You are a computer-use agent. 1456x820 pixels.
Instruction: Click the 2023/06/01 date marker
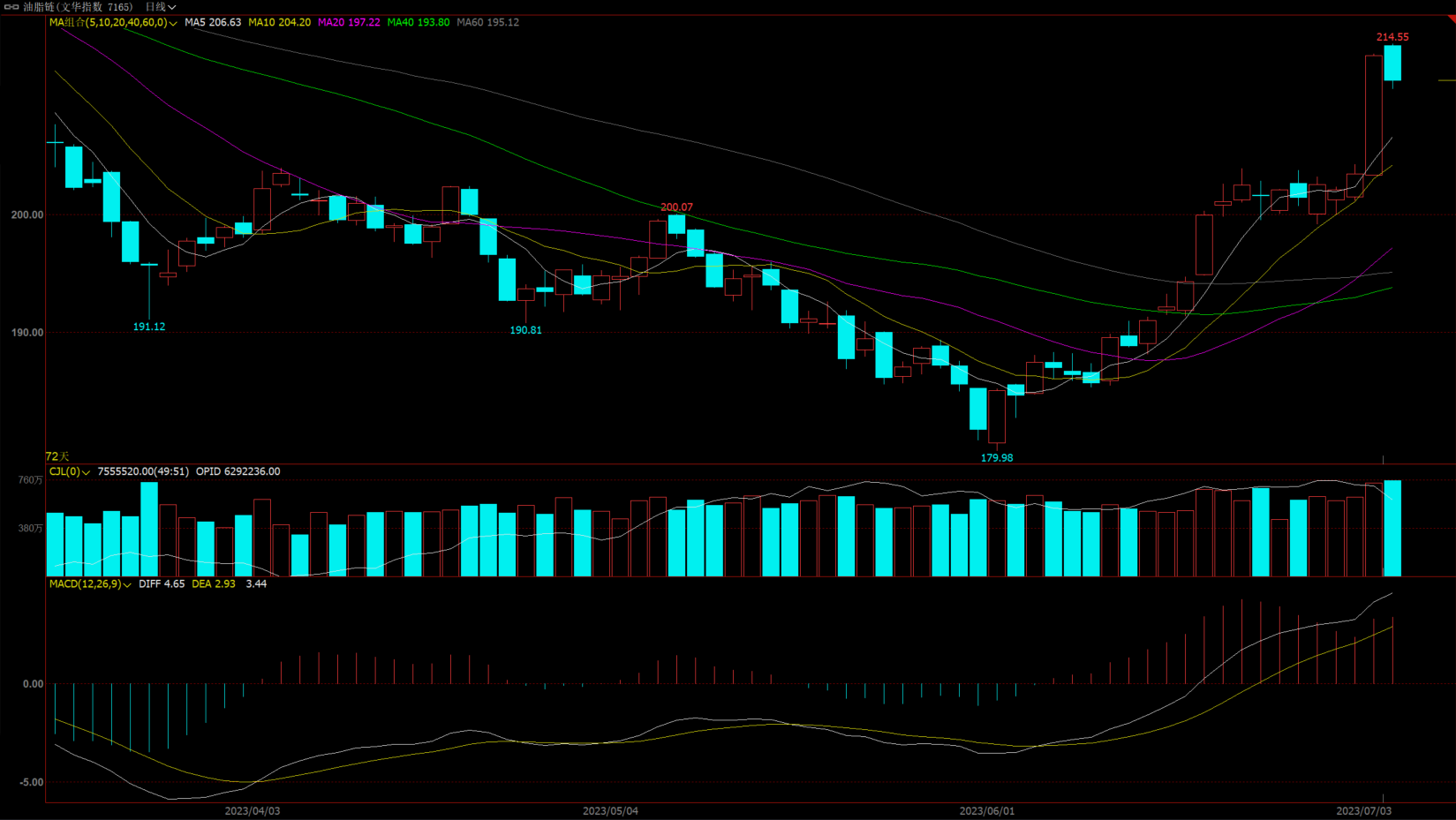coord(987,811)
